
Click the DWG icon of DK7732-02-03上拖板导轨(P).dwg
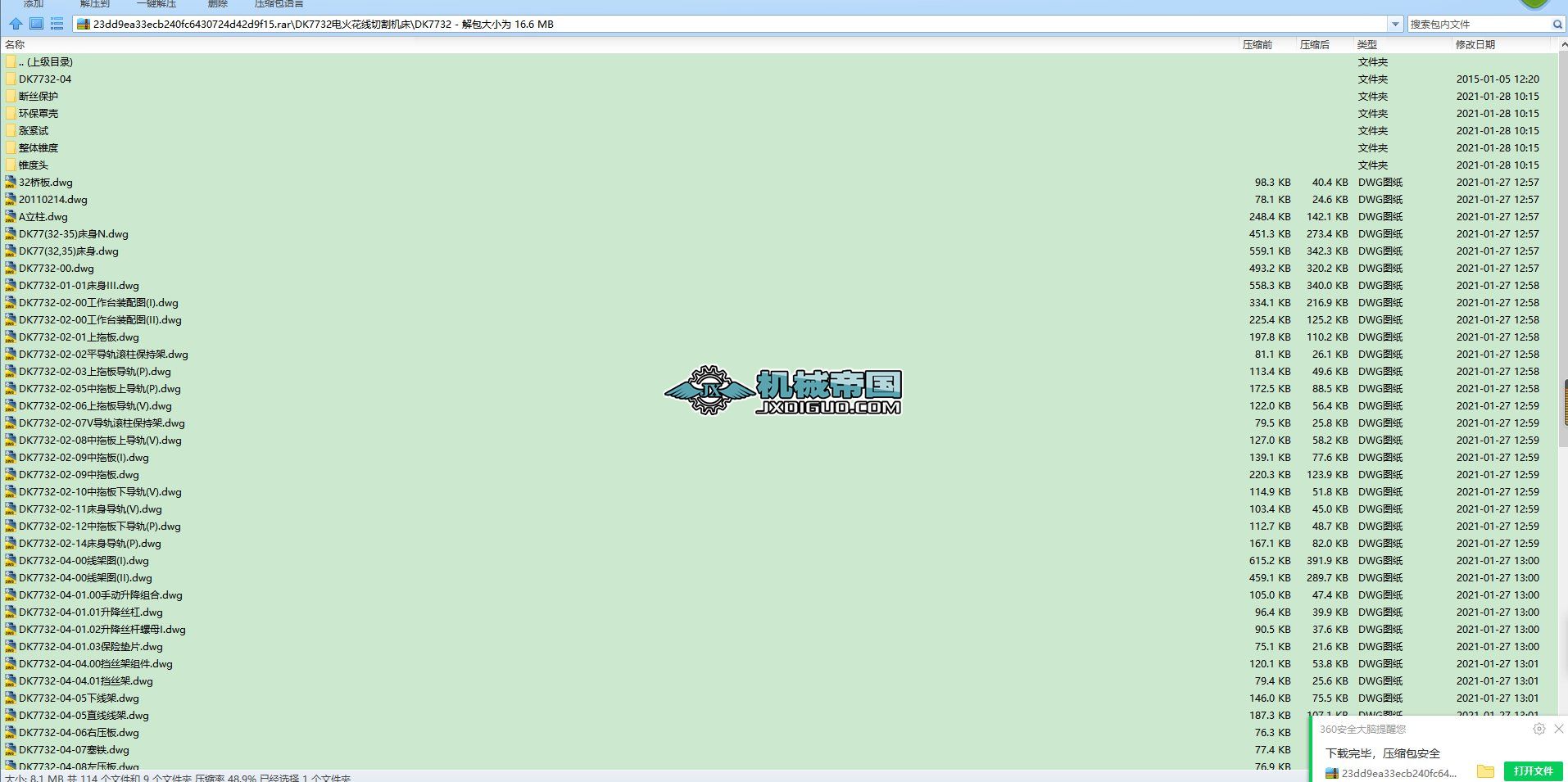[x=11, y=372]
